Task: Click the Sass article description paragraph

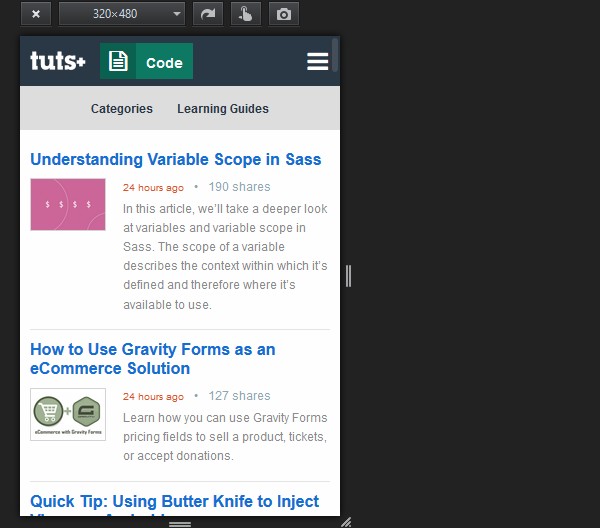Action: (x=225, y=256)
